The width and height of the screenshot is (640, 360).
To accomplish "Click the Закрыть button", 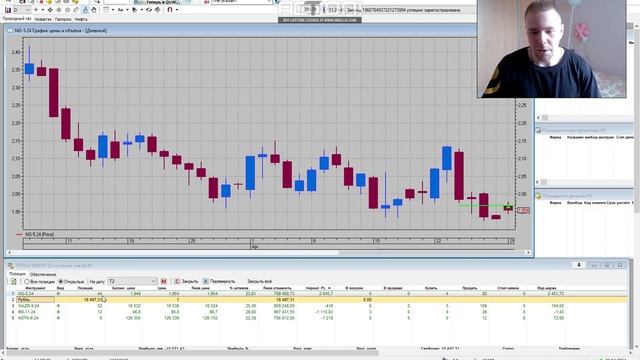I will pos(186,281).
